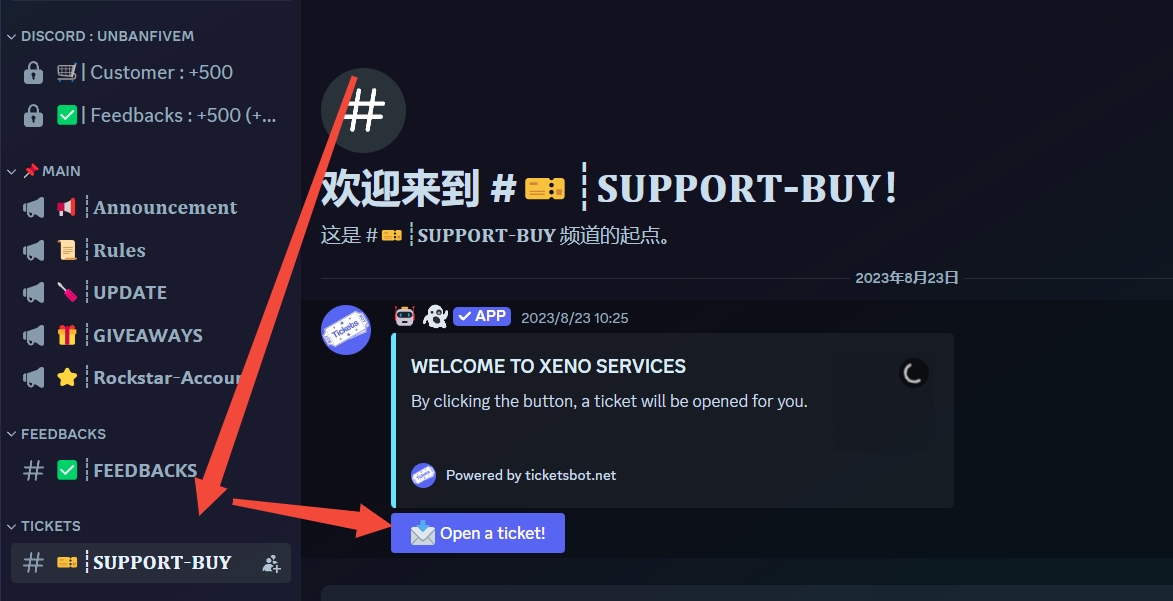
Task: Click the Powered by ticketsbot.net text
Action: coord(531,475)
